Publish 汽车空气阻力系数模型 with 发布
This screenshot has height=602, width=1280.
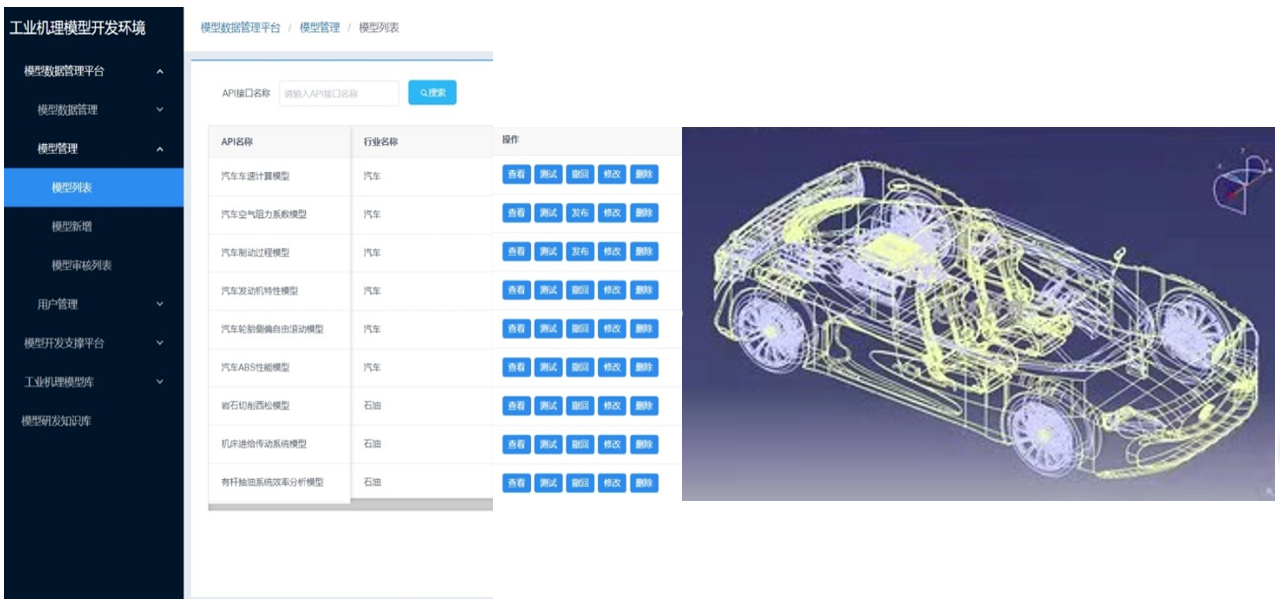pos(580,213)
